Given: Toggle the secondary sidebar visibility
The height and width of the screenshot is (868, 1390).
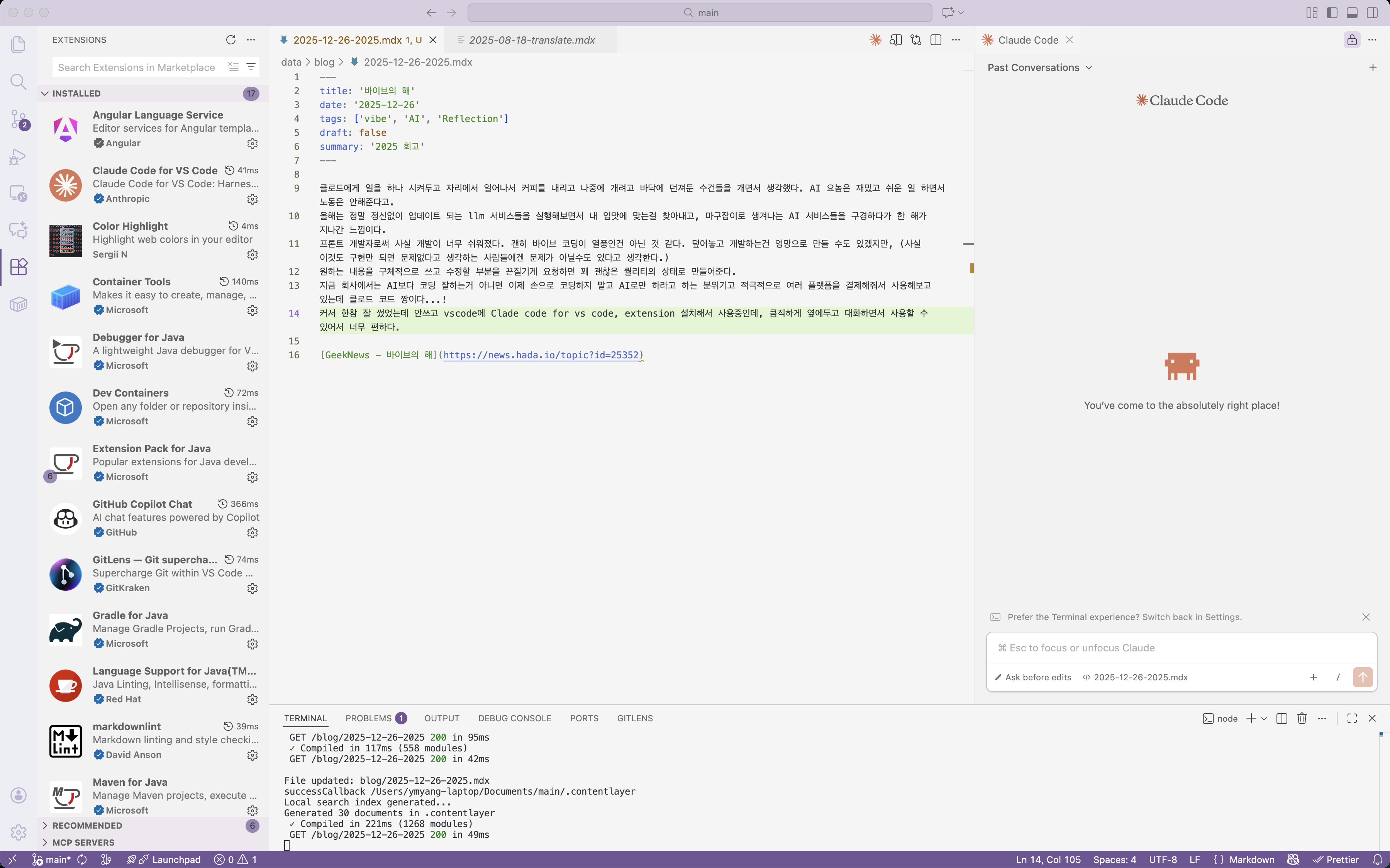Looking at the screenshot, I should click(1372, 12).
